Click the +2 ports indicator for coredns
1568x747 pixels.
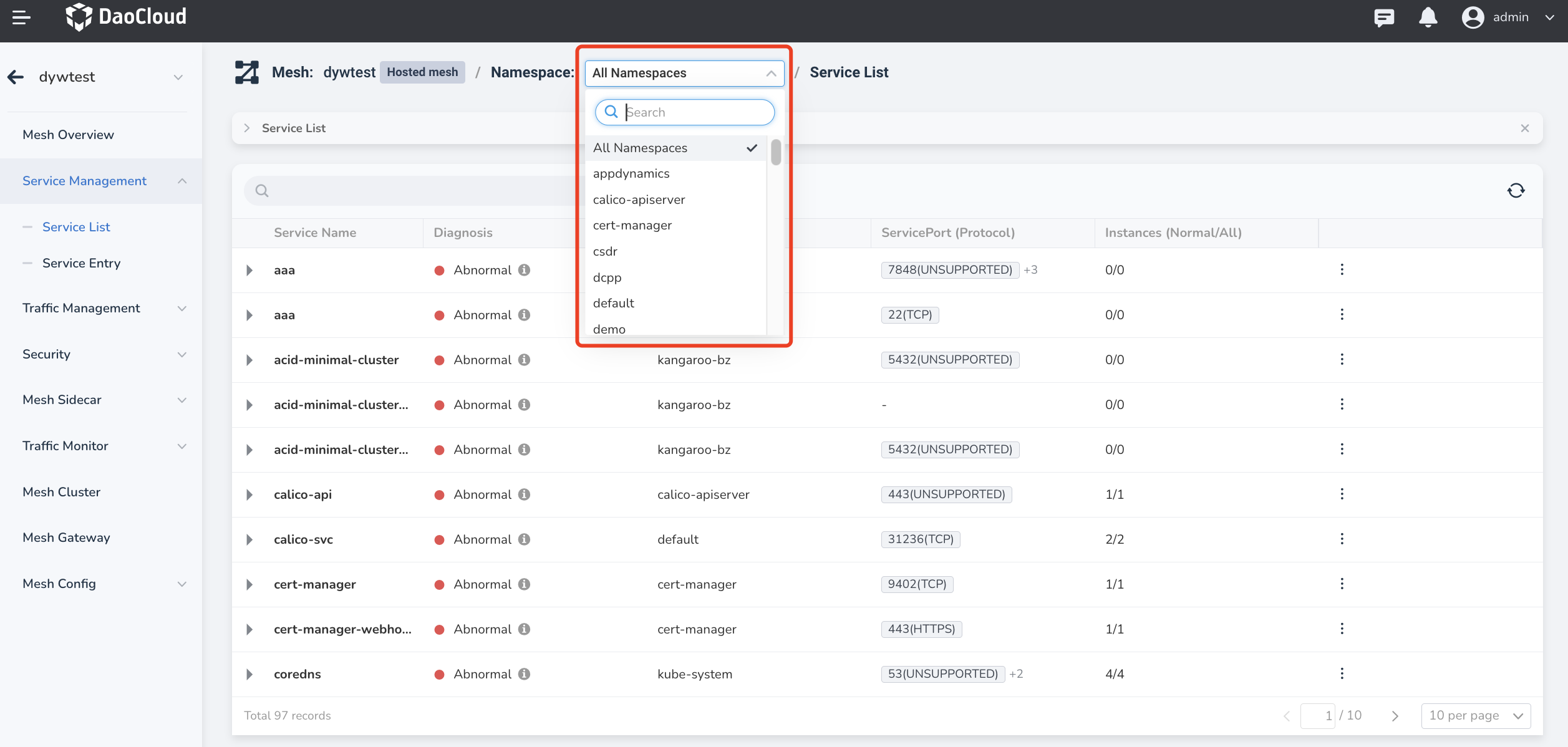tap(1016, 674)
